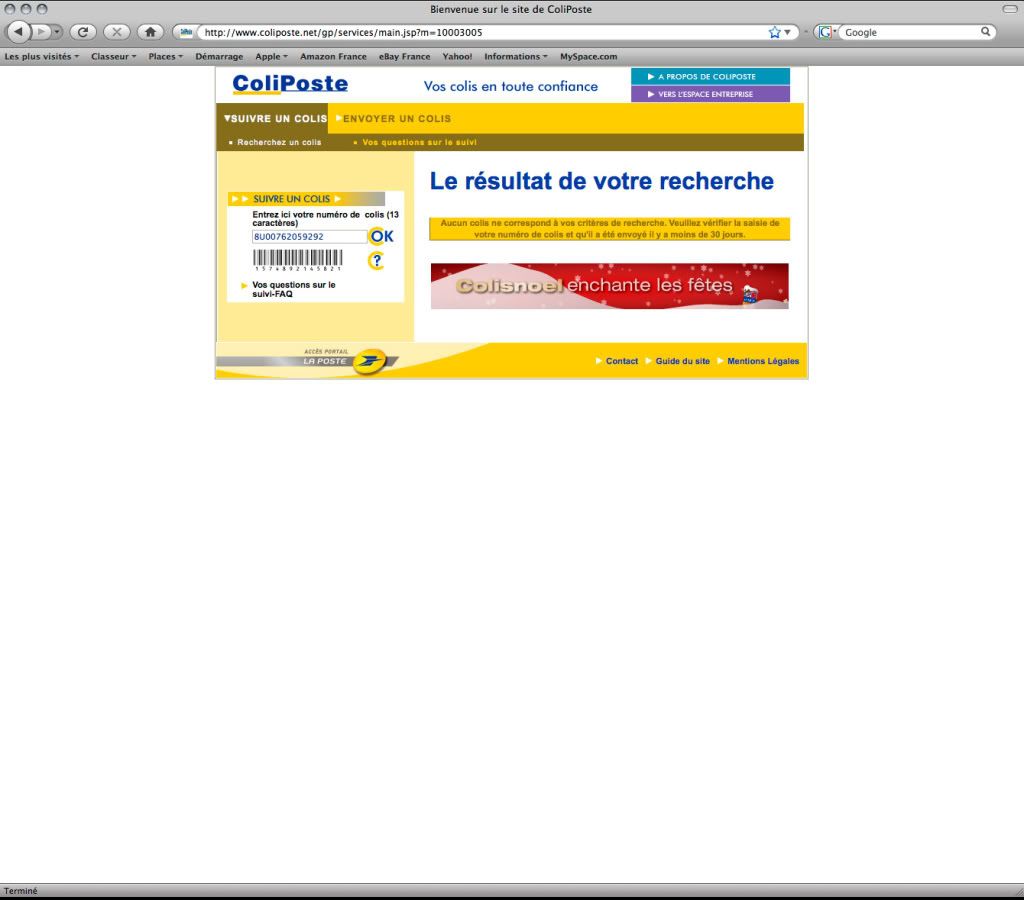
Task: Click the yellow OK search button
Action: pos(382,237)
